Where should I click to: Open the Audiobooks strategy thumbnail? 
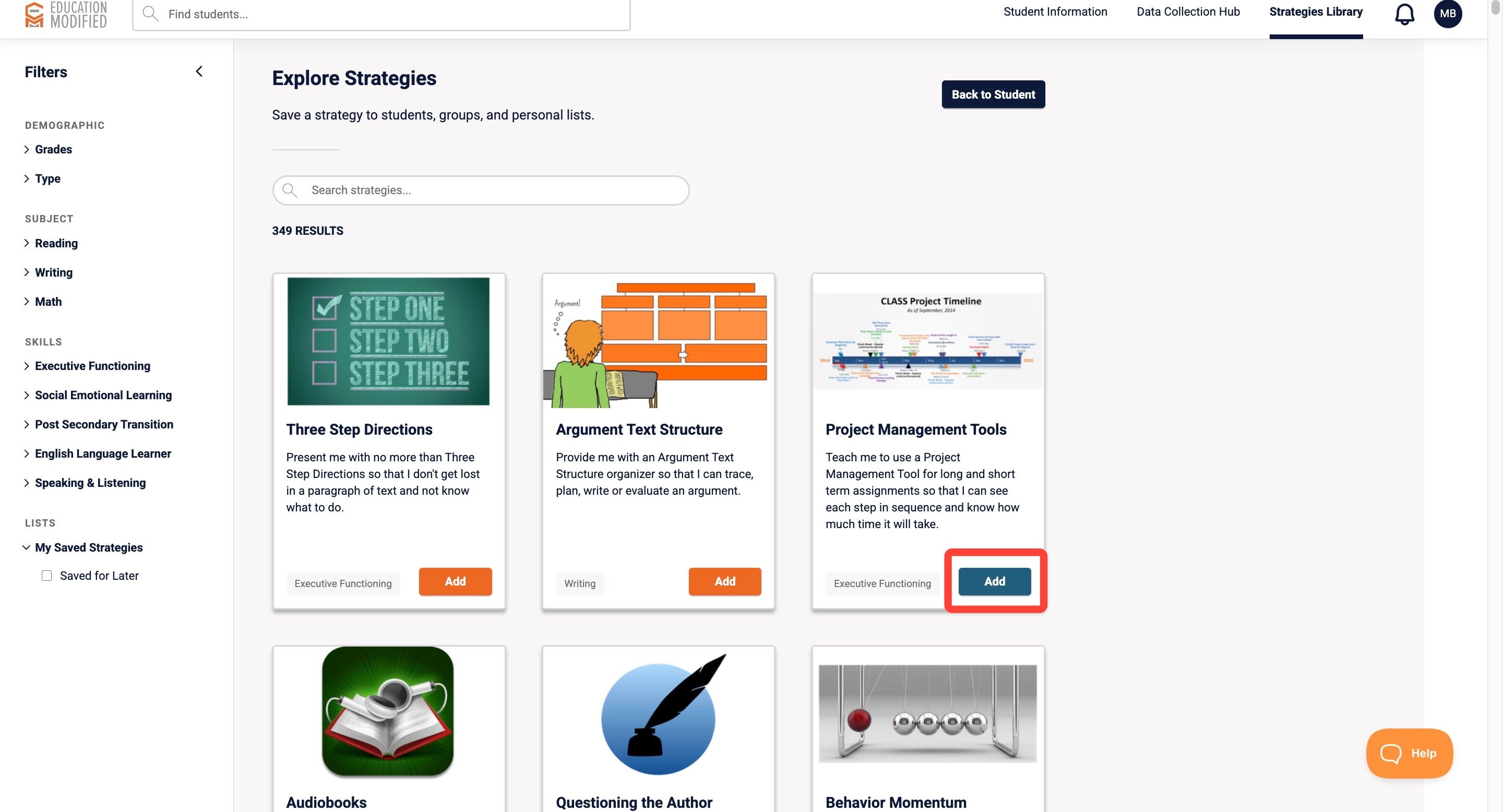[388, 712]
